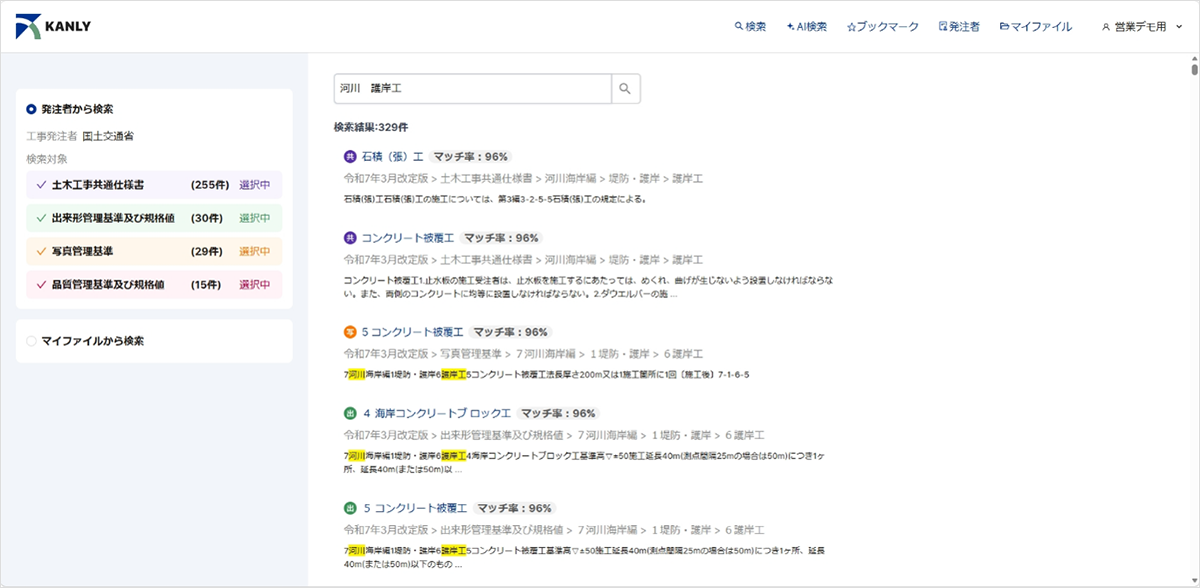Open AI検索 in top navigation

tap(807, 27)
